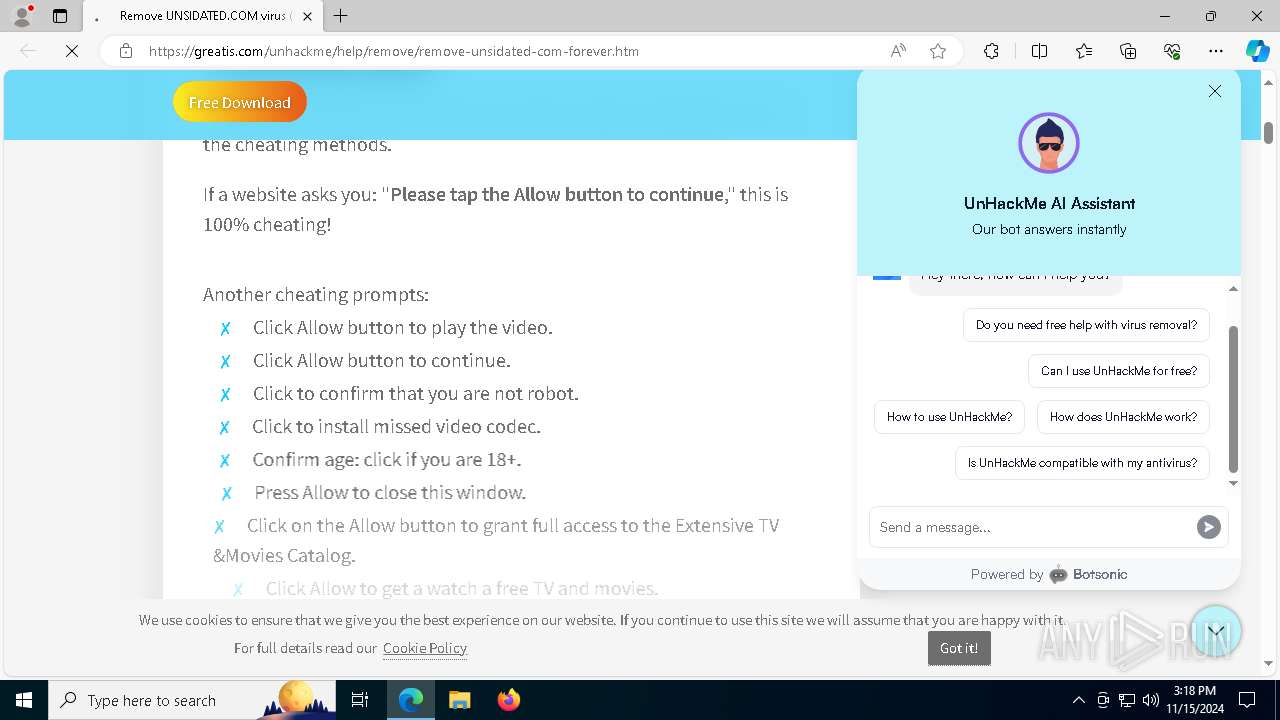
Task: Open network status tray icon
Action: (x=1127, y=700)
